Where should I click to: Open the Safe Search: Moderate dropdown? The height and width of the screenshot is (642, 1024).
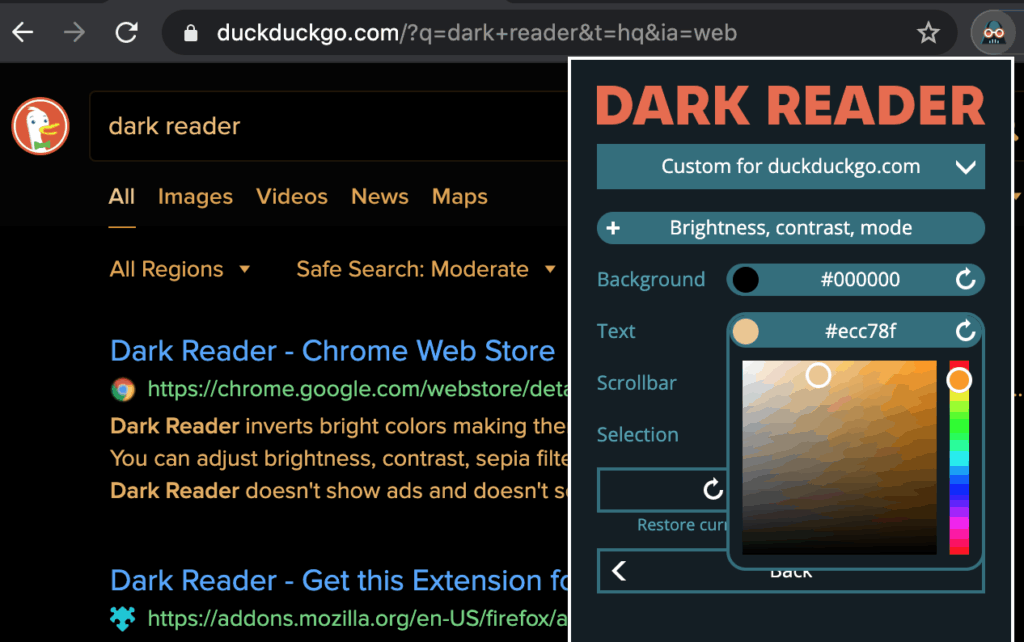coord(426,269)
